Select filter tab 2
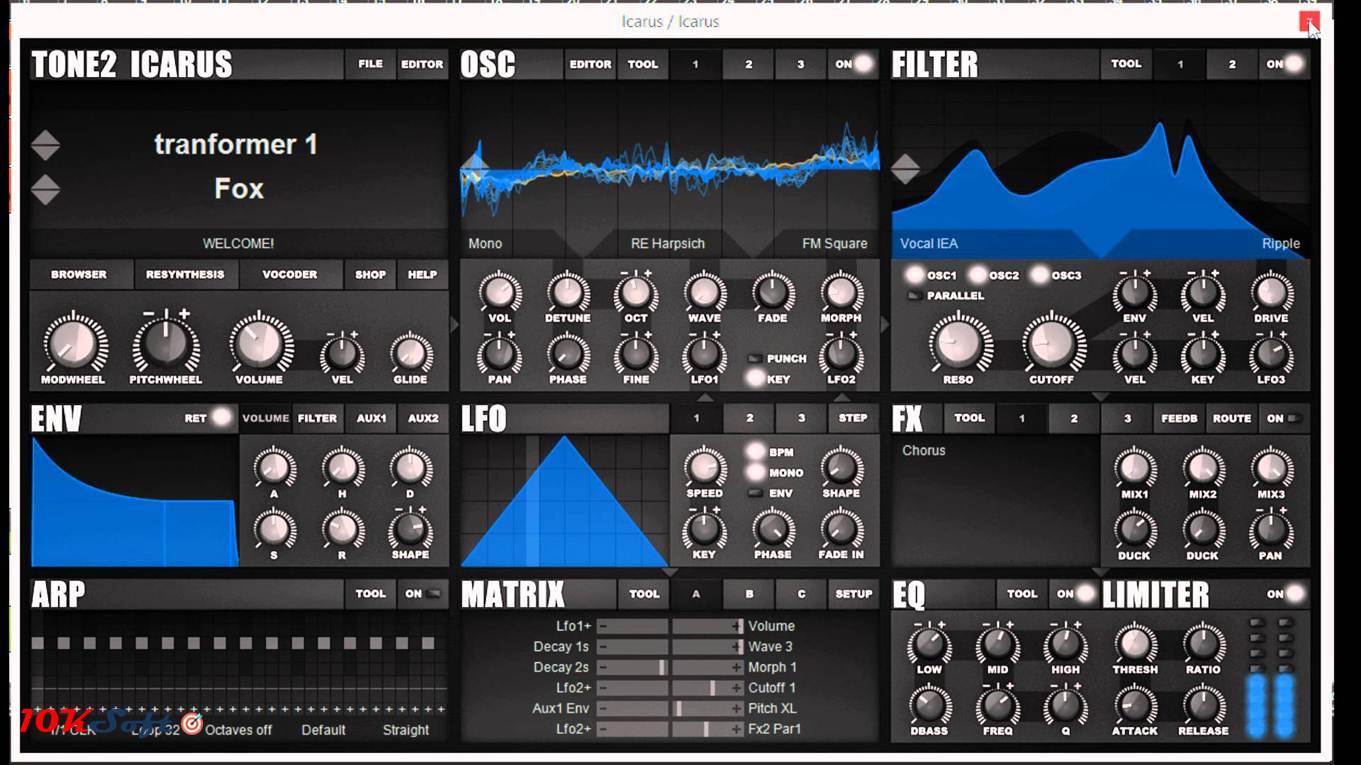Image resolution: width=1361 pixels, height=765 pixels. coord(1232,64)
